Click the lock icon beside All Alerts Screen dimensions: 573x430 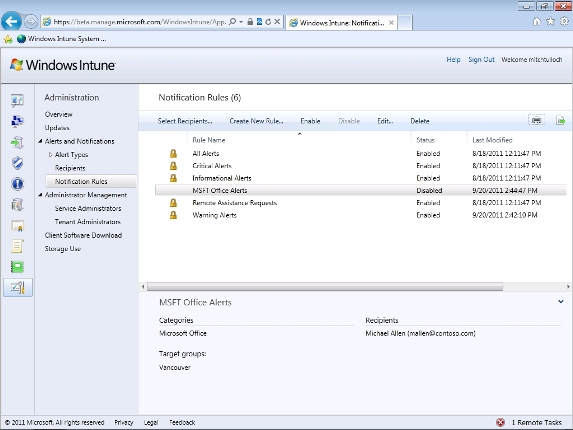click(x=173, y=153)
